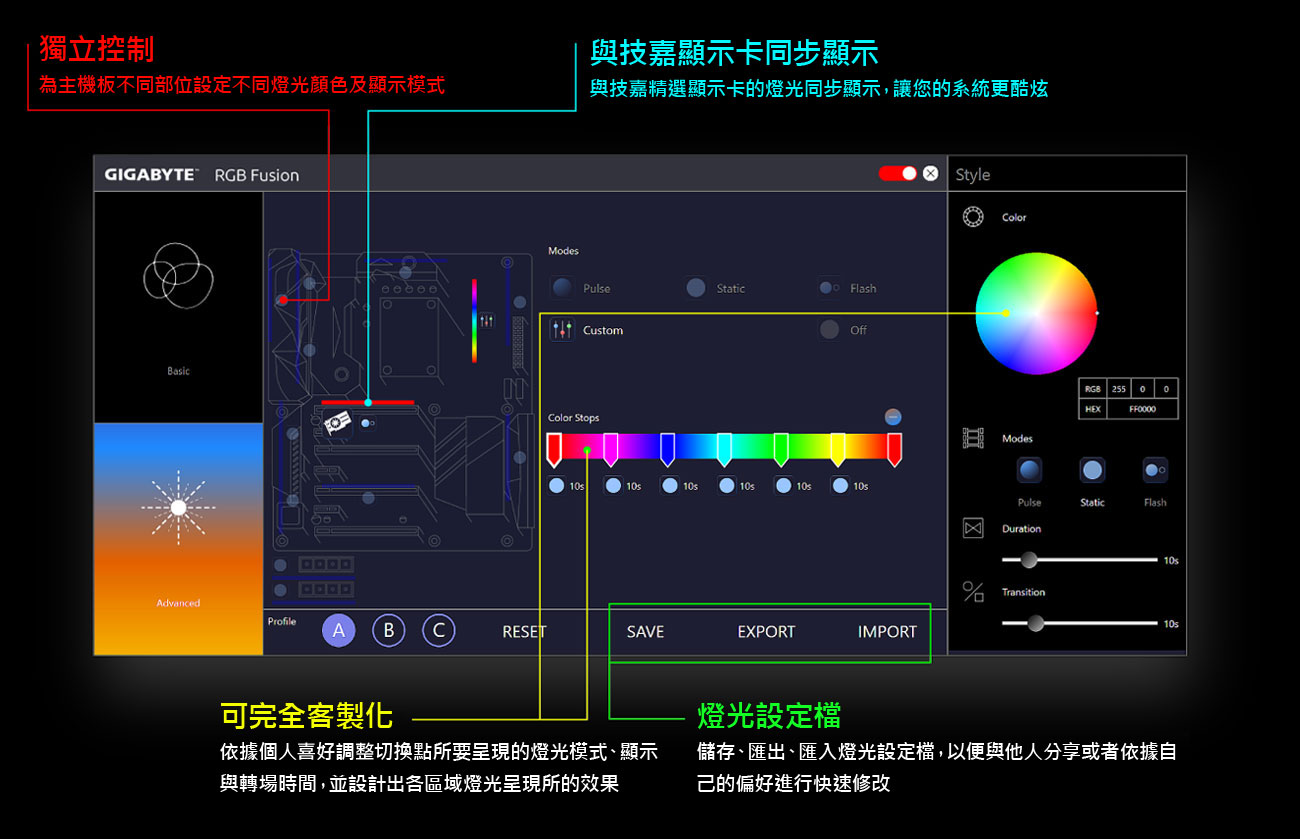Select the yellow color stop marker
Viewport: 1300px width, 839px height.
838,449
